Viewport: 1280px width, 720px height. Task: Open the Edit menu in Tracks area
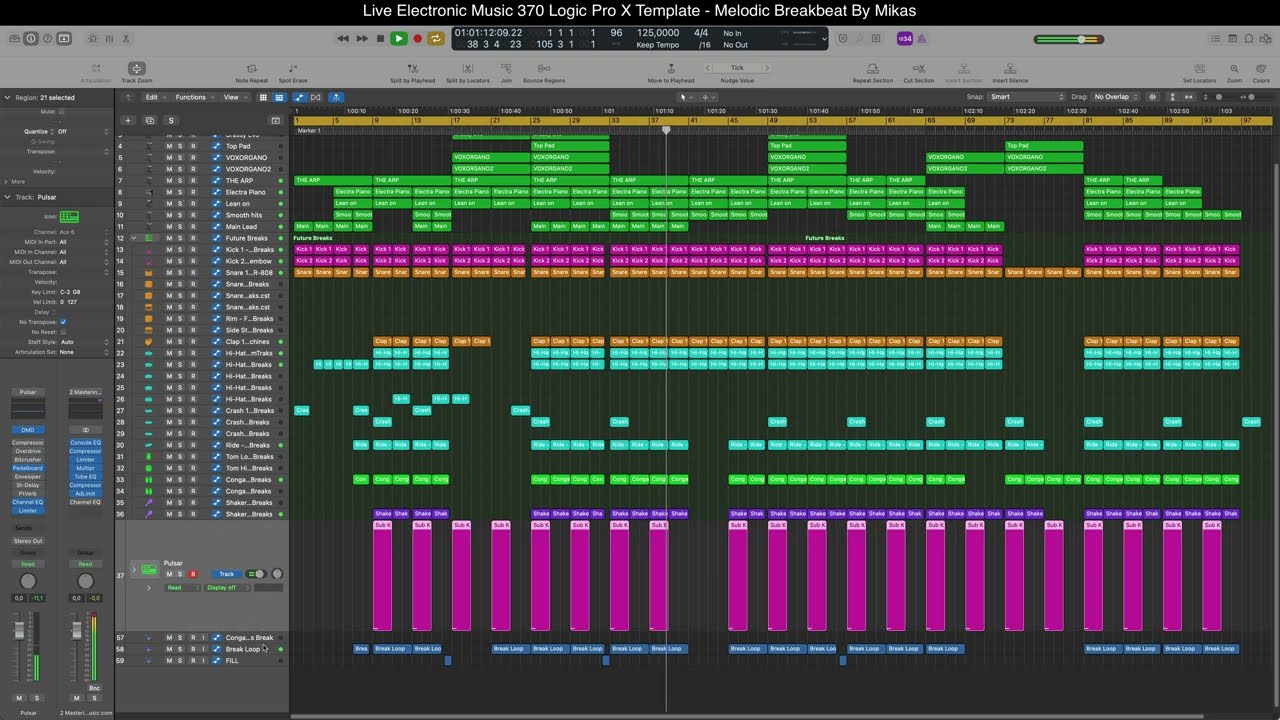[154, 97]
